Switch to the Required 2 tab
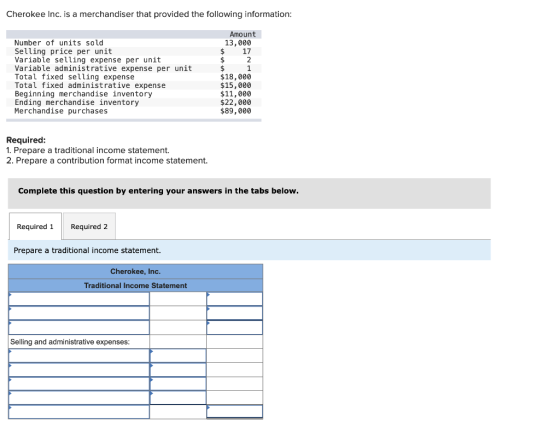 (x=89, y=226)
